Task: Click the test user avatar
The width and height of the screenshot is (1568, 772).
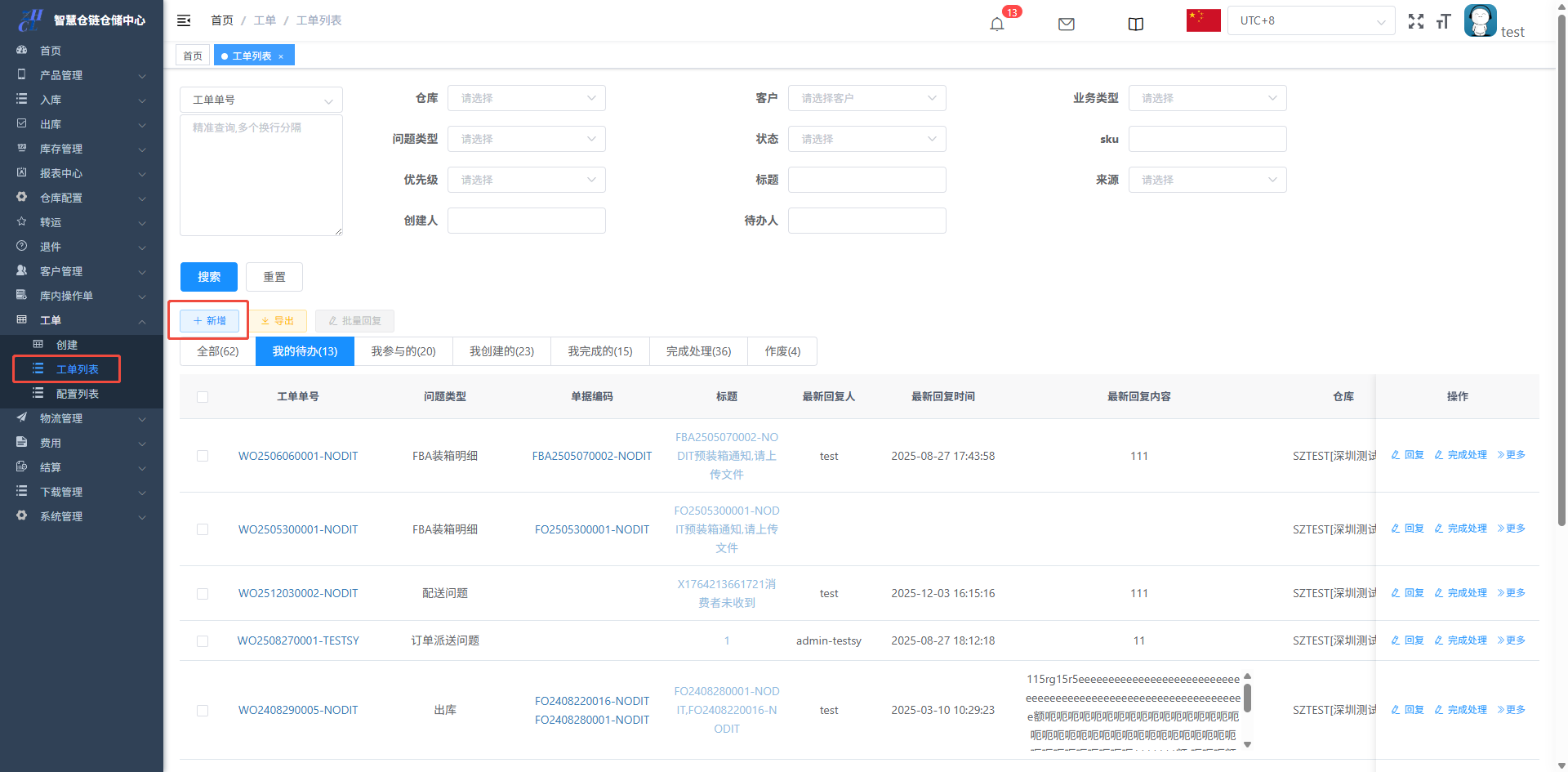Action: pos(1480,20)
